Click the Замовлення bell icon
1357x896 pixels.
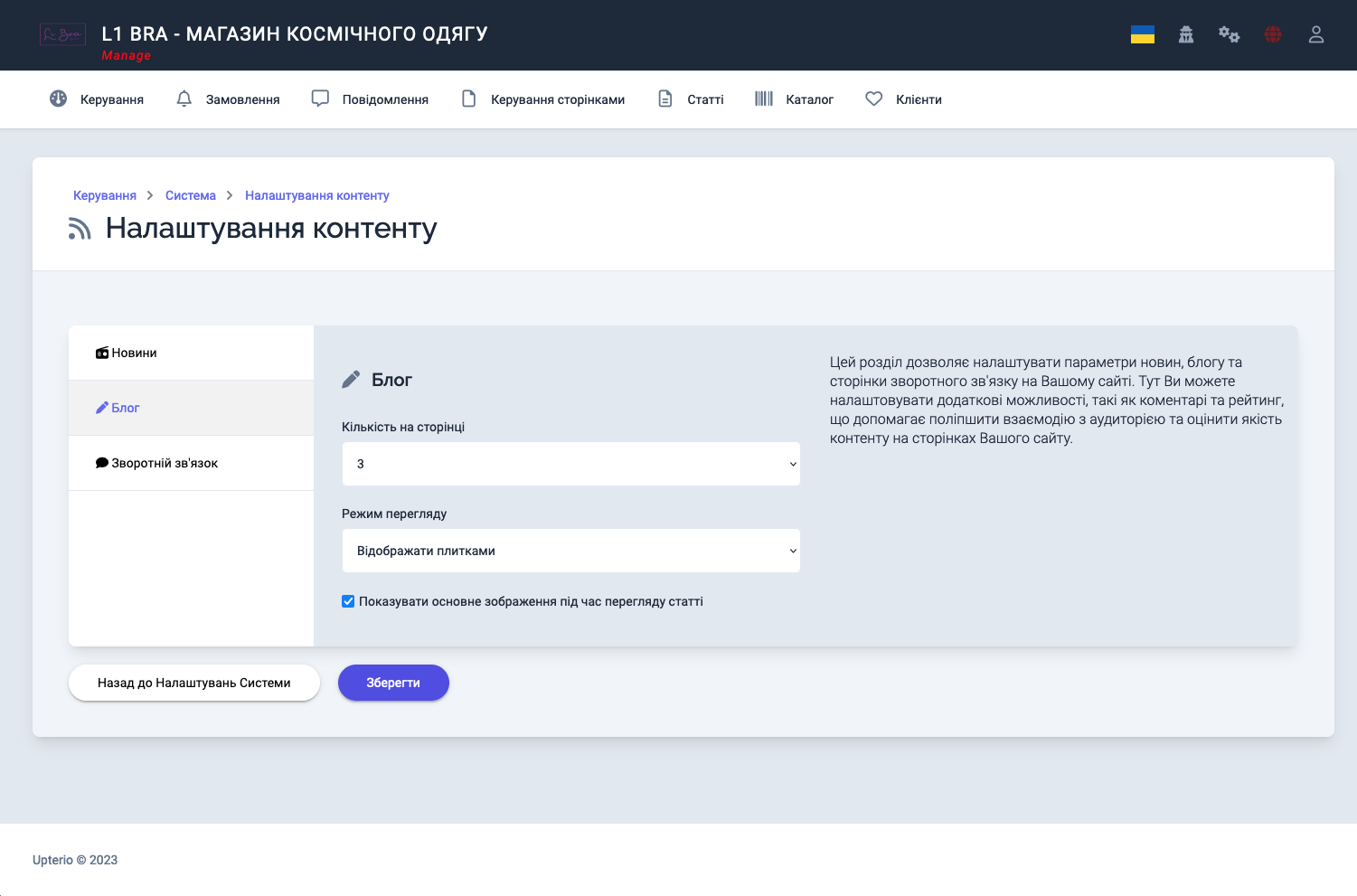click(x=184, y=99)
